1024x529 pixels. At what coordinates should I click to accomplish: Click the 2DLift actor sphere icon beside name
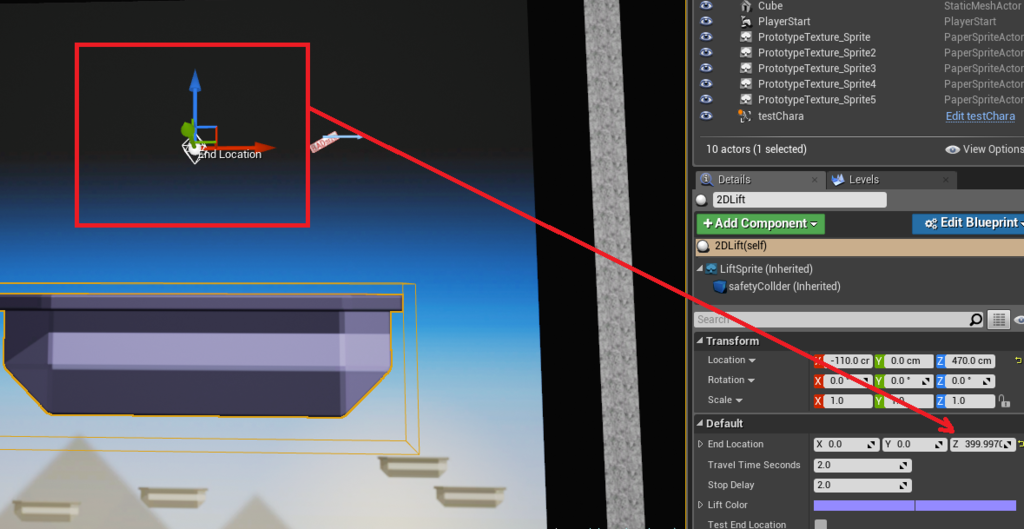click(702, 200)
